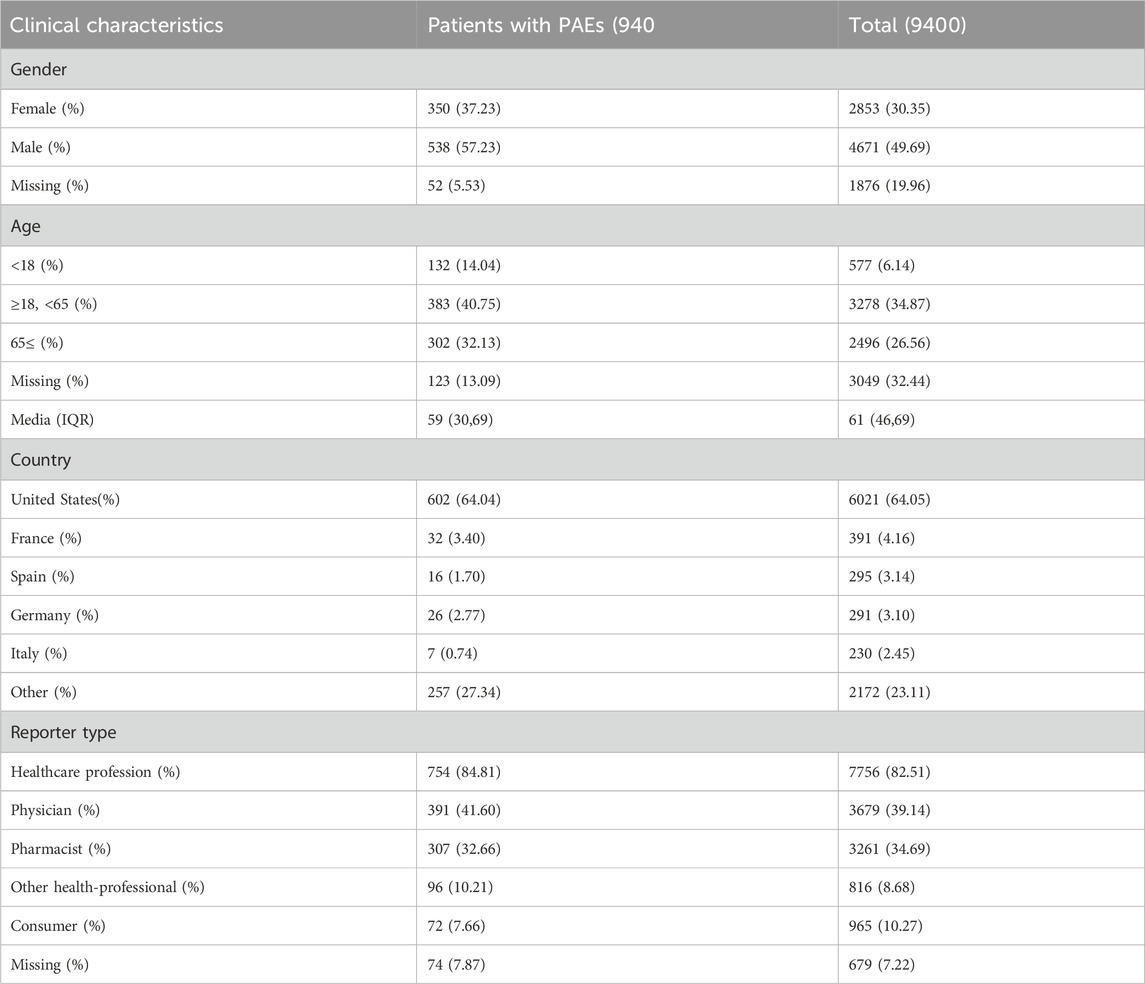Image resolution: width=1145 pixels, height=984 pixels.
Task: Select the 'Male (%)' row label
Action: point(40,147)
